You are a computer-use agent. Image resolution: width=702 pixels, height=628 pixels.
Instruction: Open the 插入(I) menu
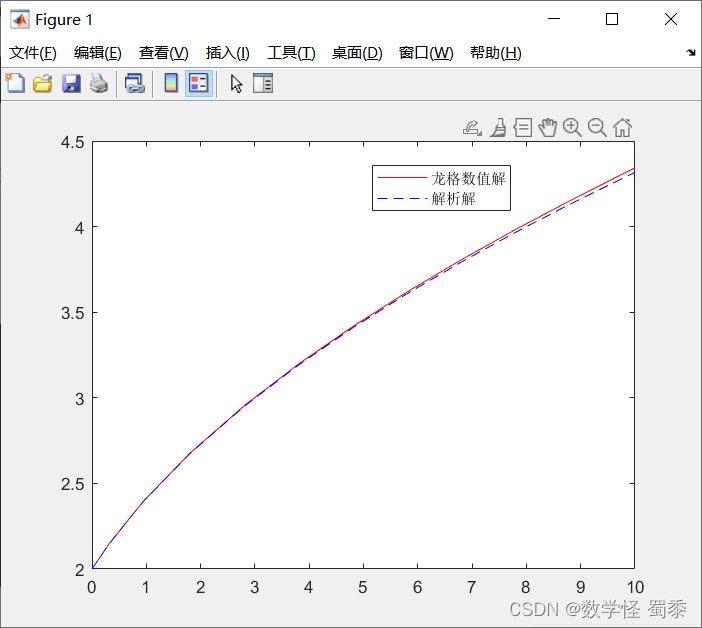click(x=227, y=53)
